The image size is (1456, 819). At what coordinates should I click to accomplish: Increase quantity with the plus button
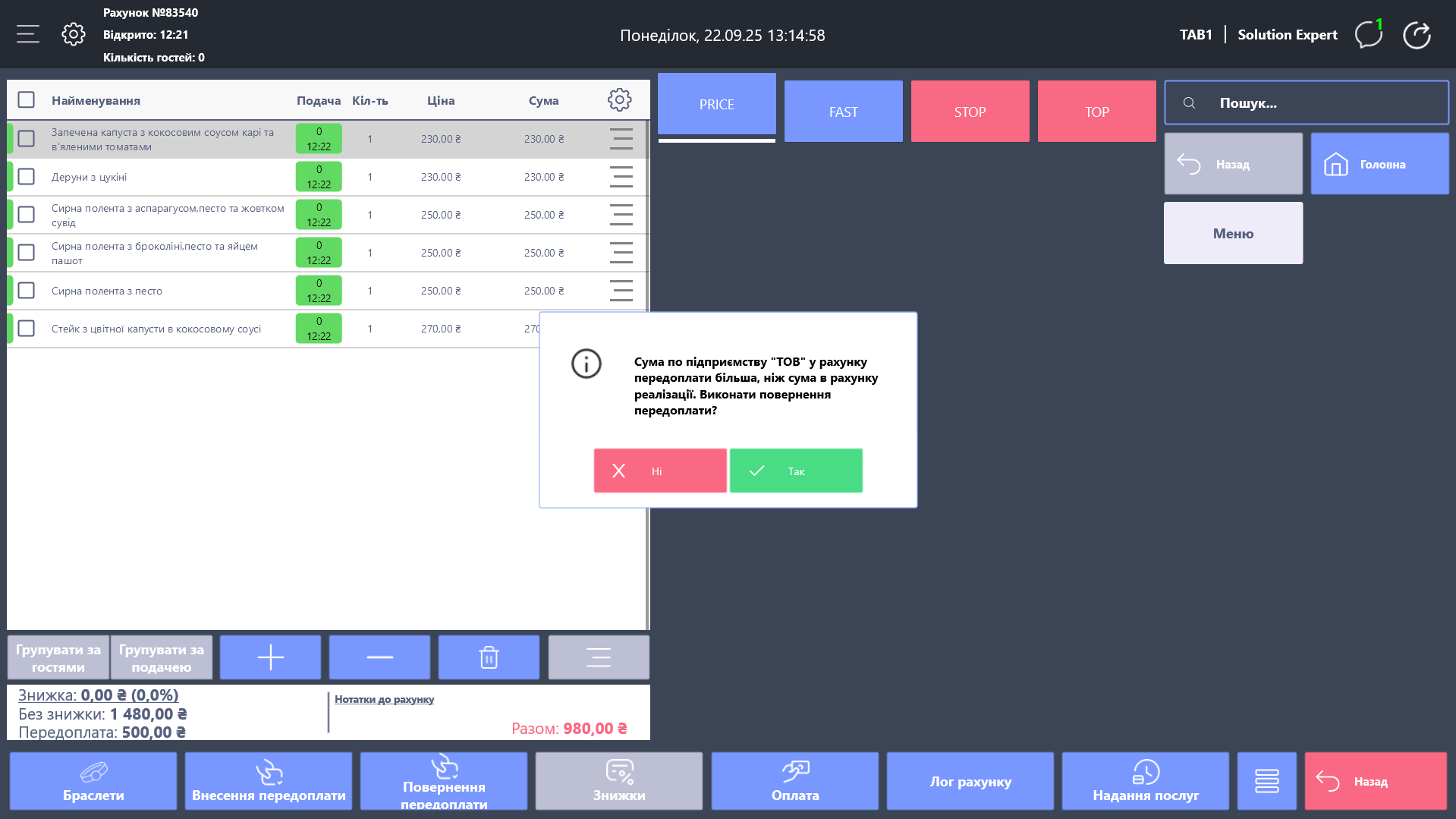[x=270, y=657]
